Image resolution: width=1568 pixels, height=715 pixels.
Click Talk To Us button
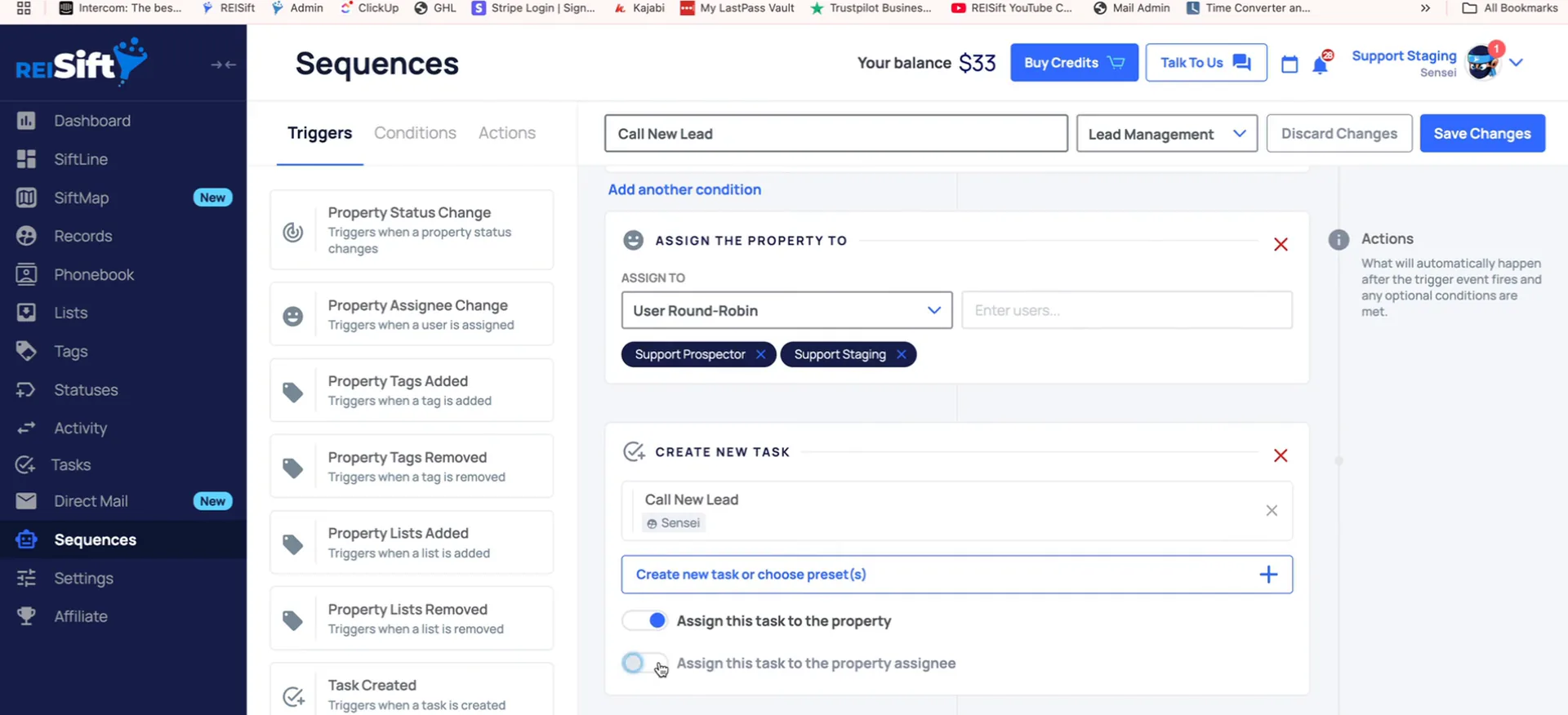[x=1206, y=62]
